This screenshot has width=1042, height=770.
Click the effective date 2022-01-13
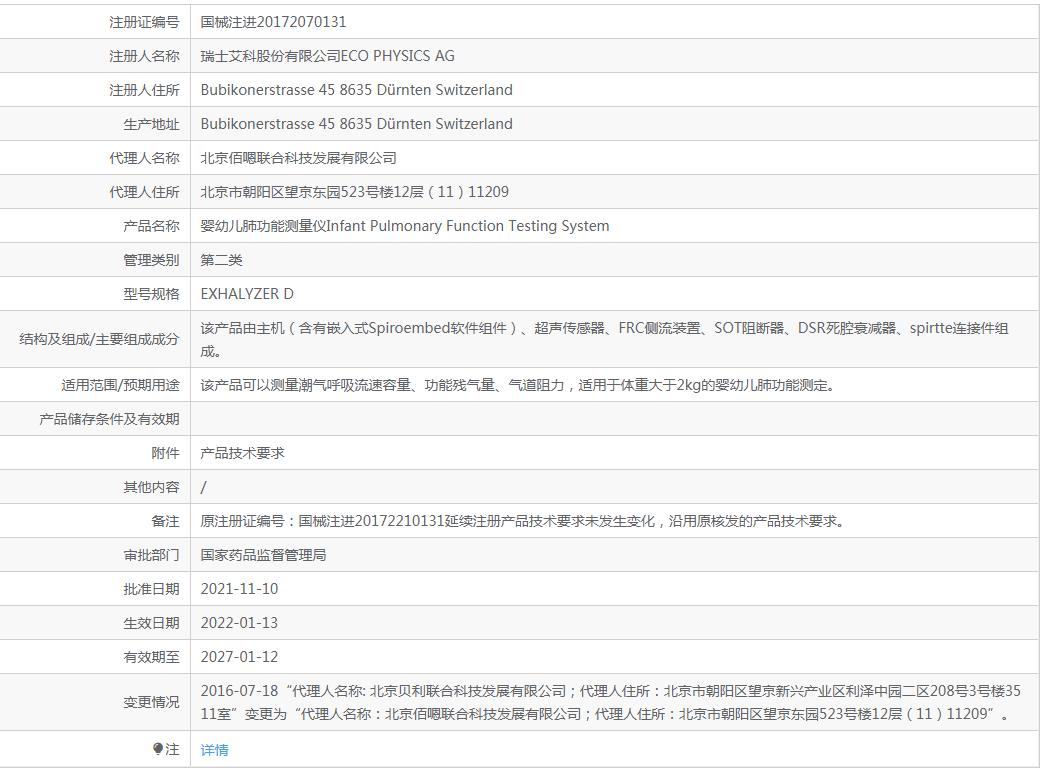point(239,623)
